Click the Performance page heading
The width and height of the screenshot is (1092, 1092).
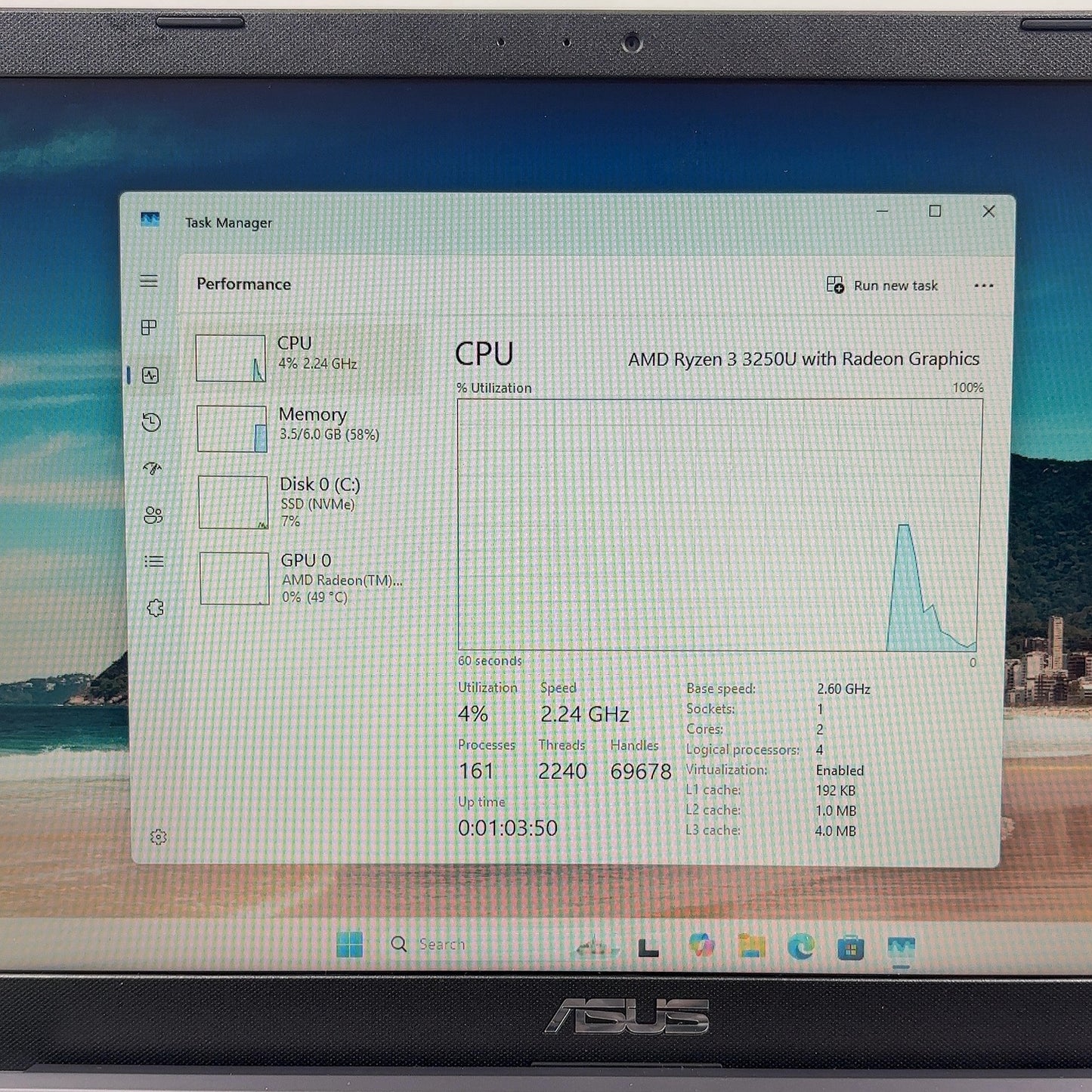point(243,284)
